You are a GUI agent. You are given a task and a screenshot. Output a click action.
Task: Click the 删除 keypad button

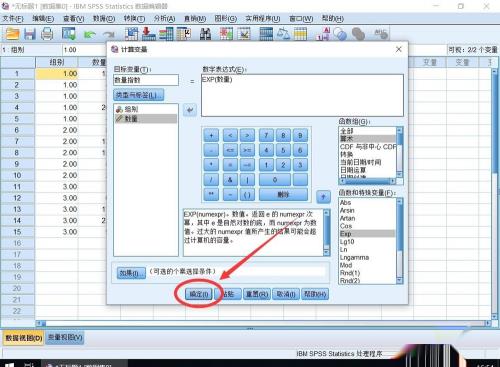pos(283,195)
